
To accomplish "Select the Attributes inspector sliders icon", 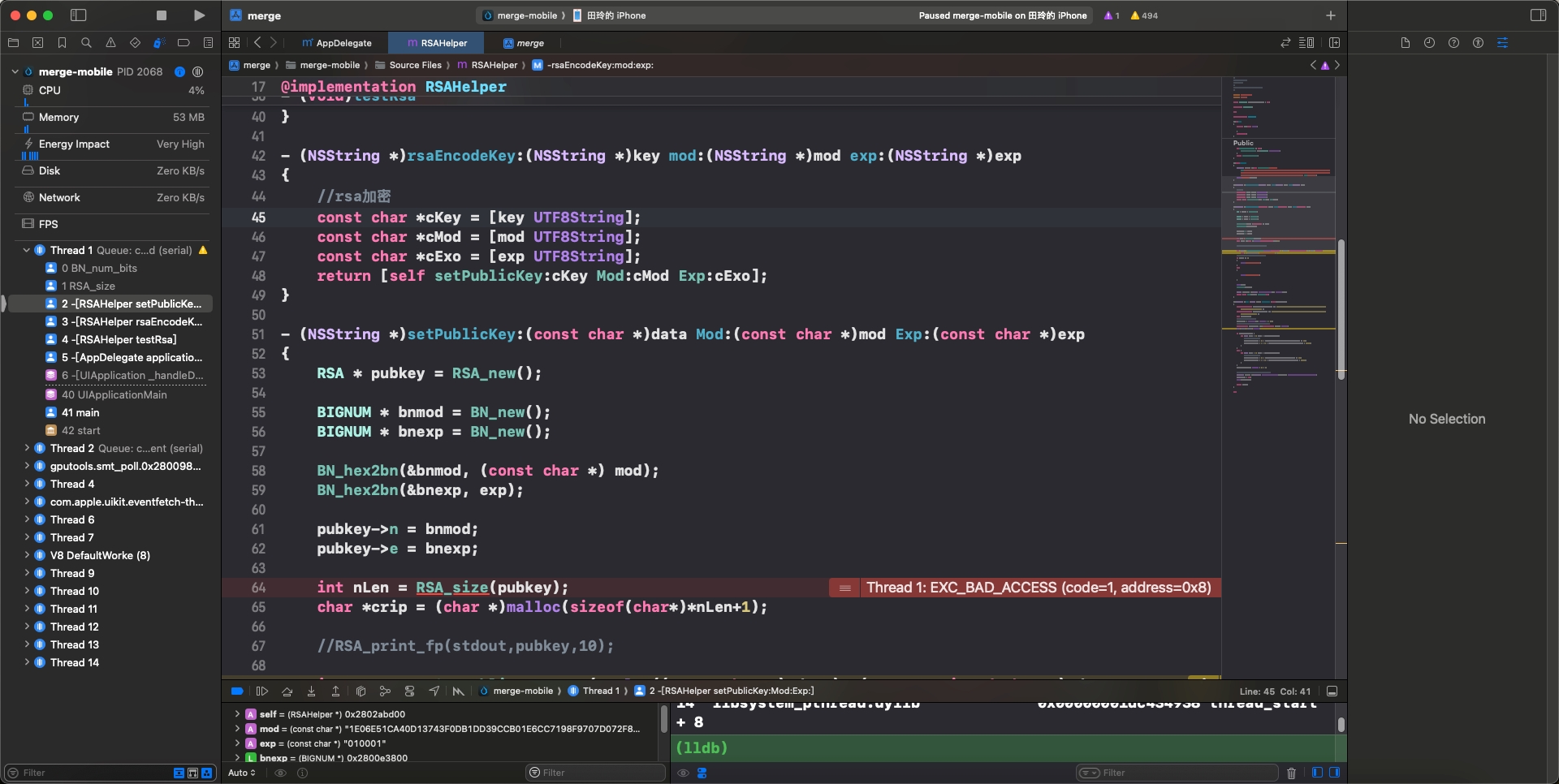I will (1502, 43).
